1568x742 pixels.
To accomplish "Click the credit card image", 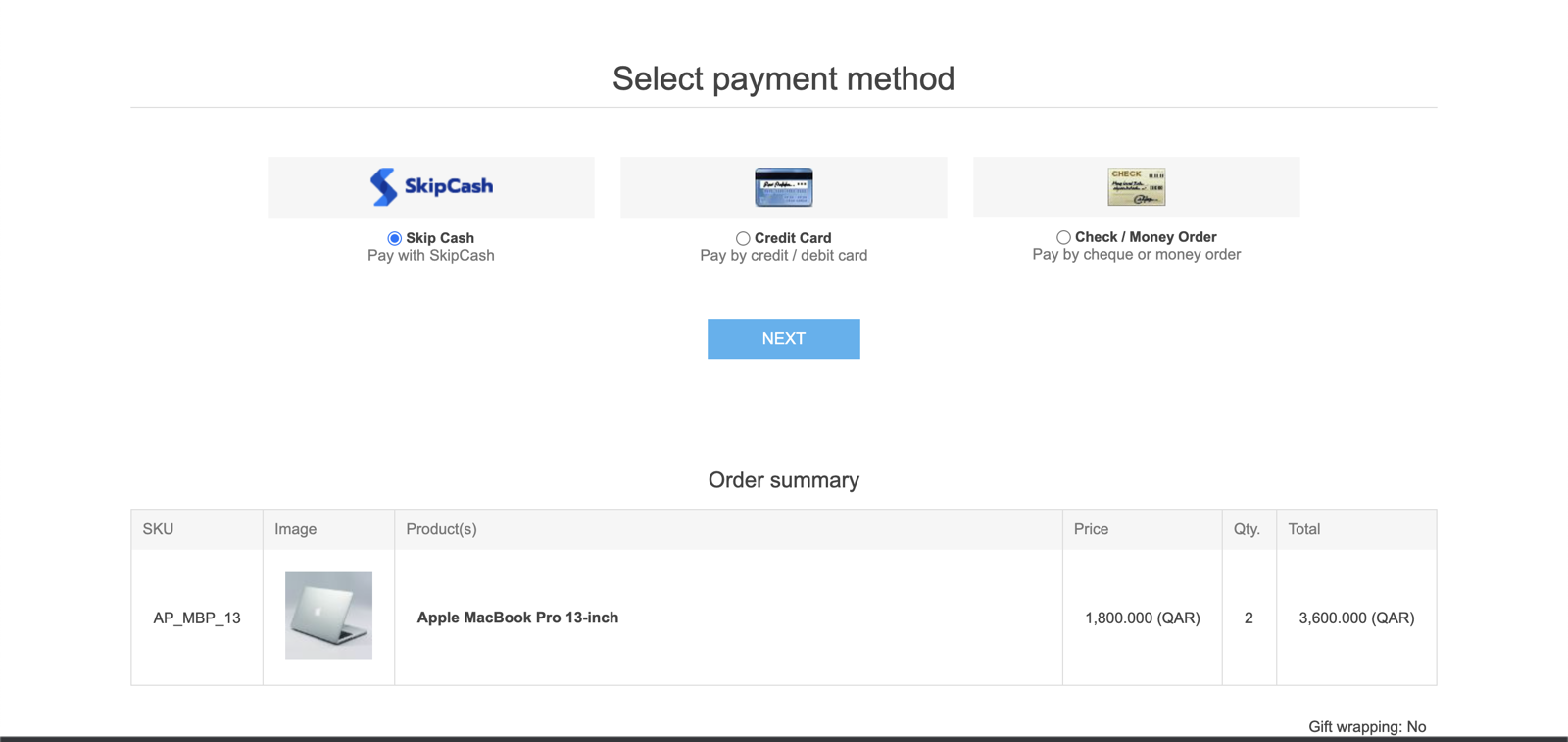I will [x=783, y=186].
